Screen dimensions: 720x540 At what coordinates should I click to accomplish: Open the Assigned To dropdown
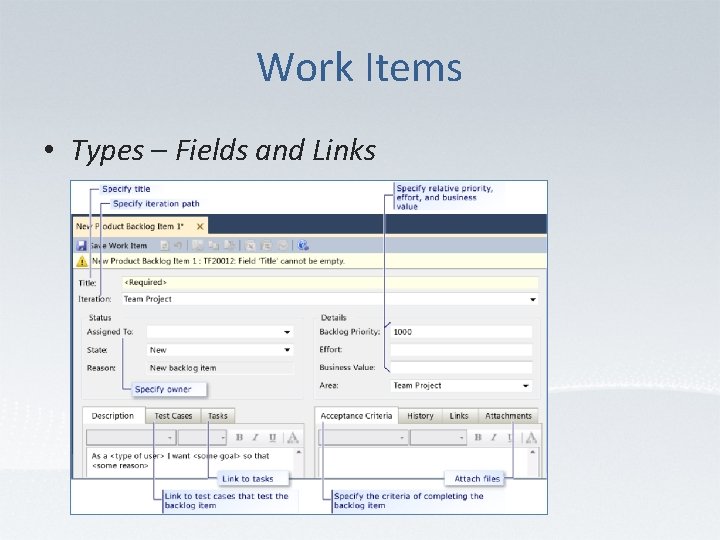click(287, 332)
